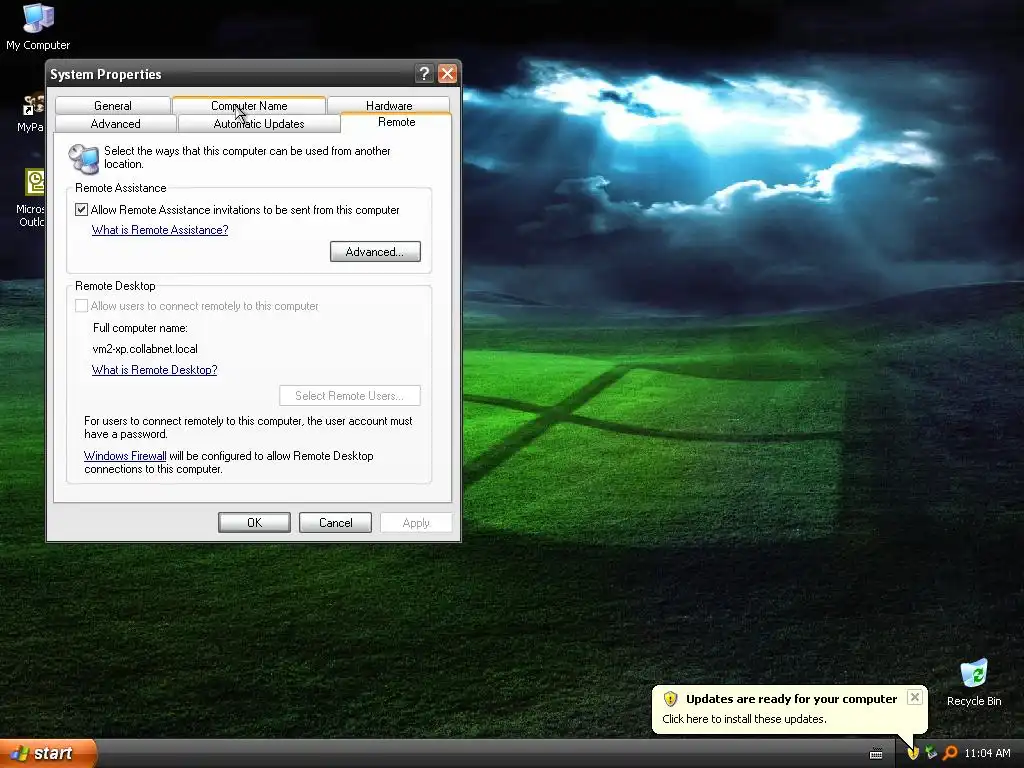The width and height of the screenshot is (1024, 768).
Task: Click the help question mark button in System Properties
Action: click(424, 74)
